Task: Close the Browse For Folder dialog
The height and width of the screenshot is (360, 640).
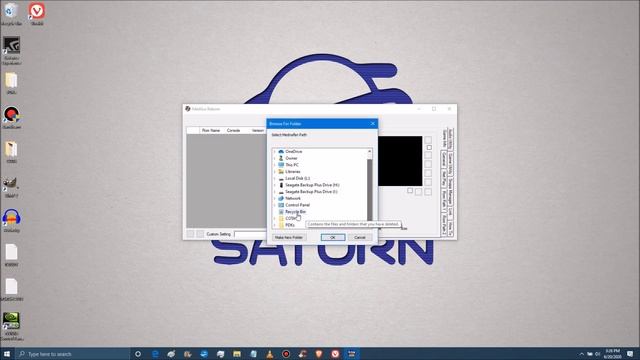Action: coord(372,123)
